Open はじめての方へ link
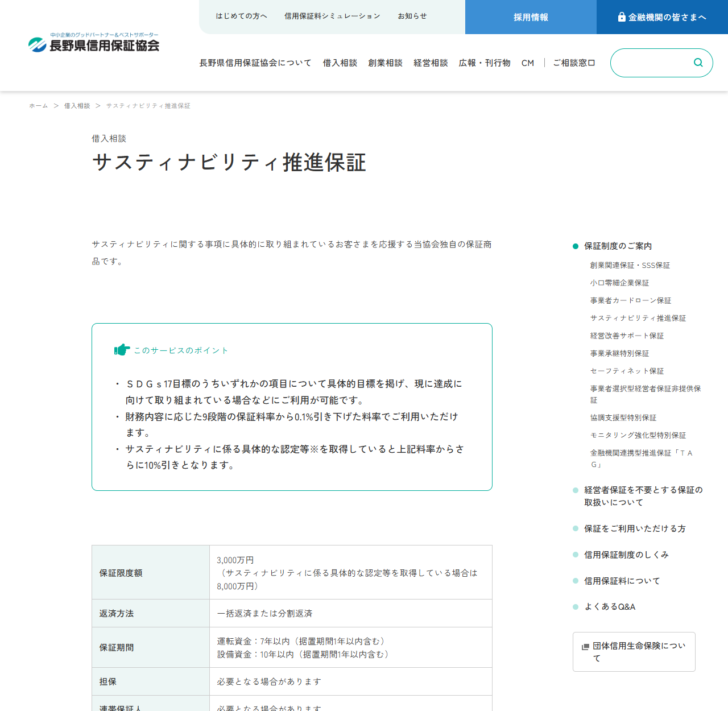Screen dimensions: 728x711 pos(241,16)
